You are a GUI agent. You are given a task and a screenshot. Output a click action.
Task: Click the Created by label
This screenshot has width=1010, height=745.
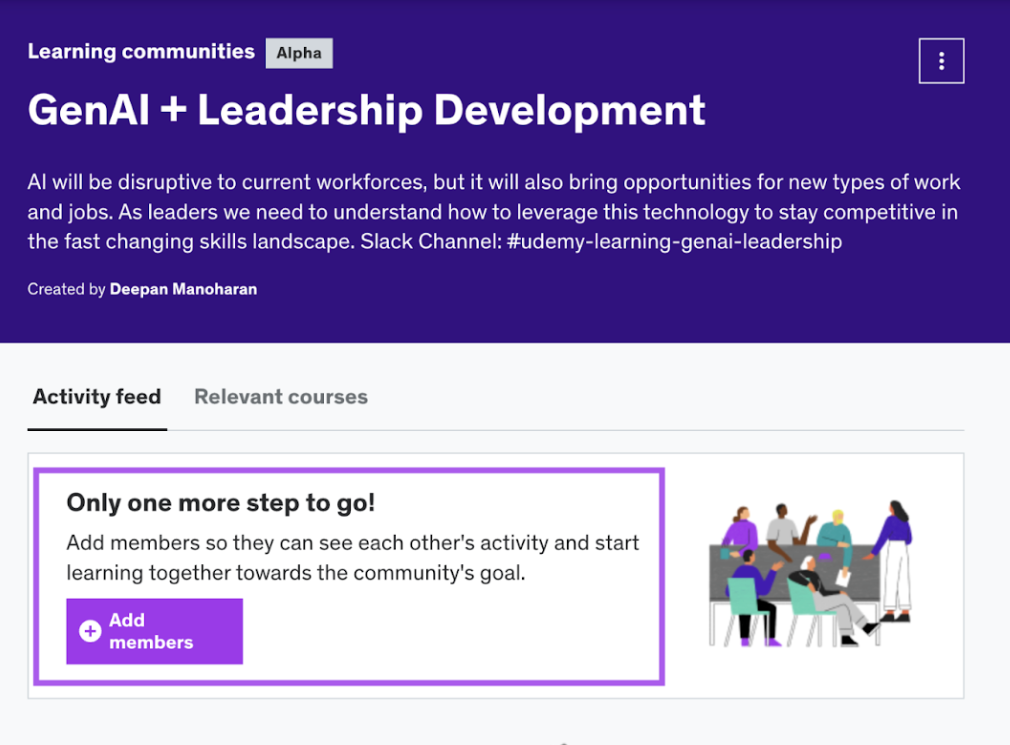click(x=66, y=289)
